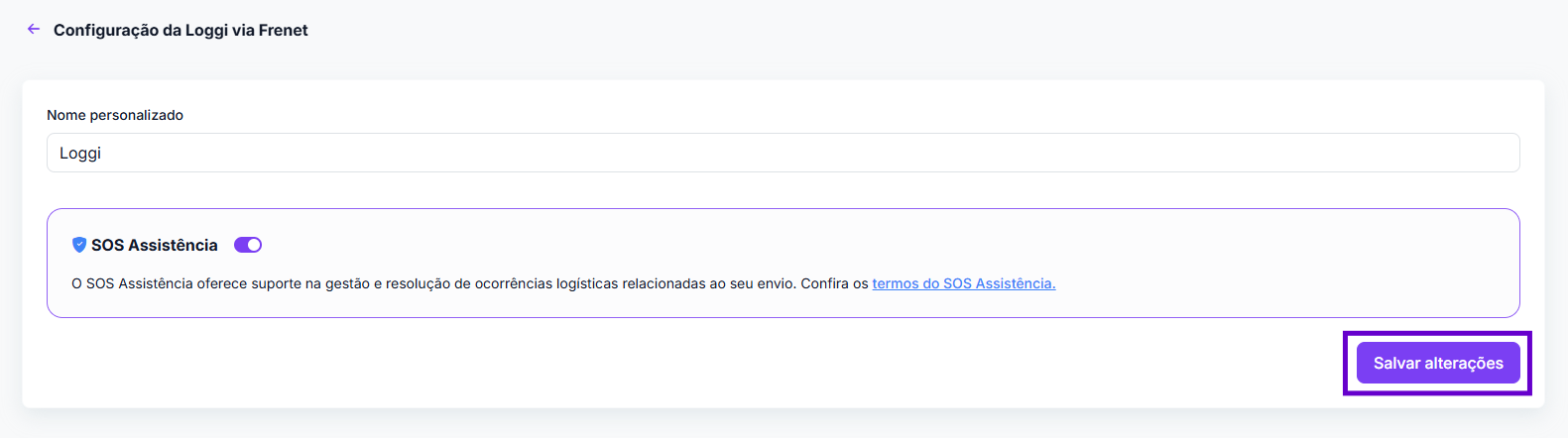Click the Salvar alterações button
Image resolution: width=1568 pixels, height=438 pixels.
coord(1438,363)
